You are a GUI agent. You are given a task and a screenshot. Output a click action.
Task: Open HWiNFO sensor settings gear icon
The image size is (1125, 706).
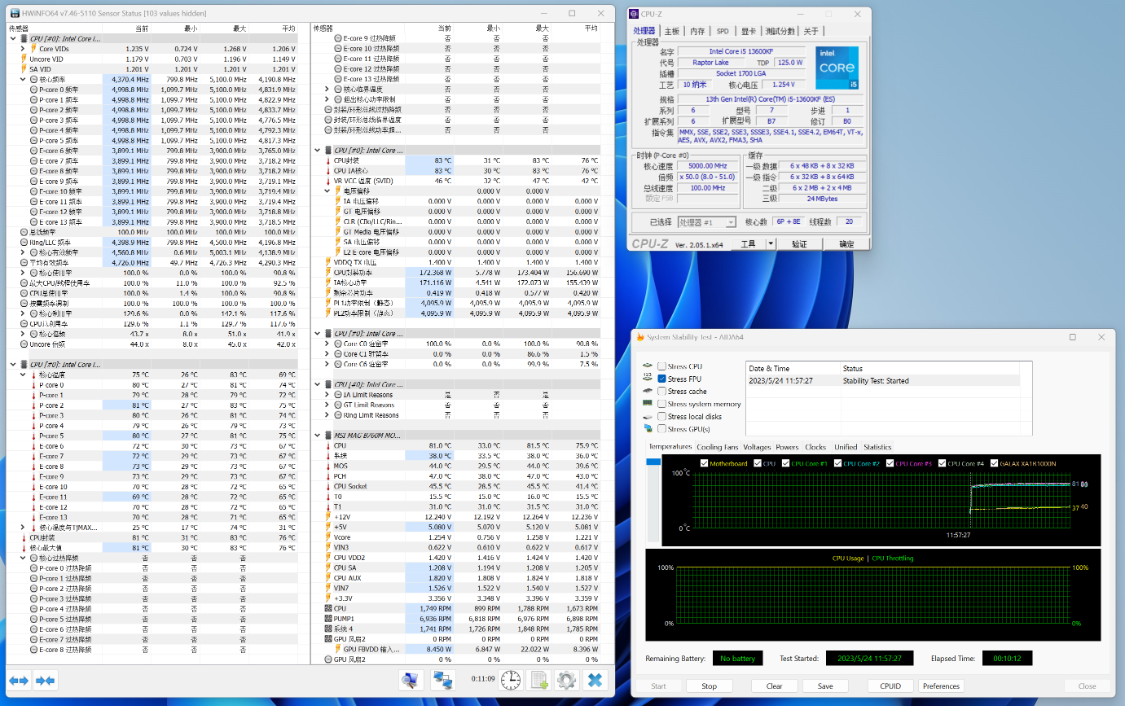(x=566, y=679)
